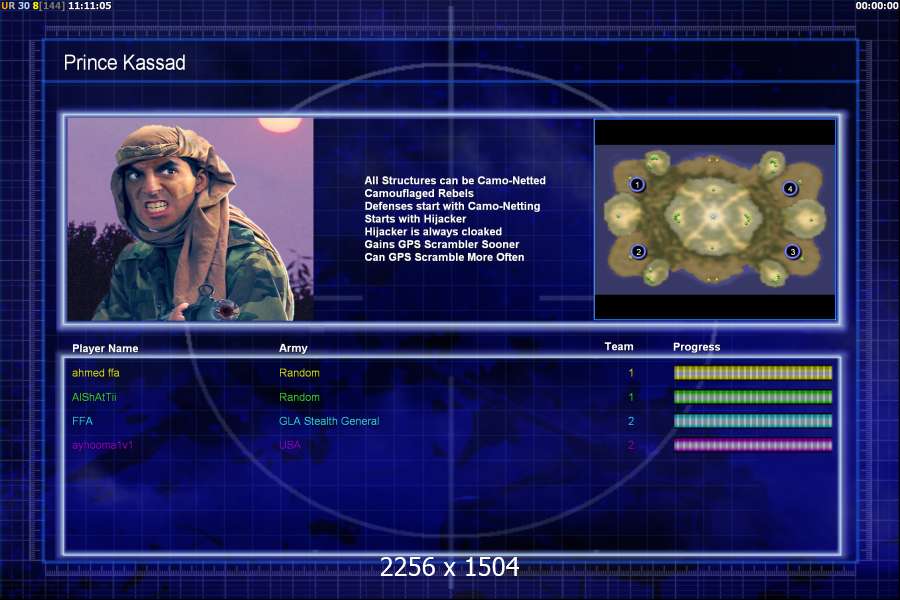Click the 'Army' column header
This screenshot has width=900, height=600.
coord(293,348)
